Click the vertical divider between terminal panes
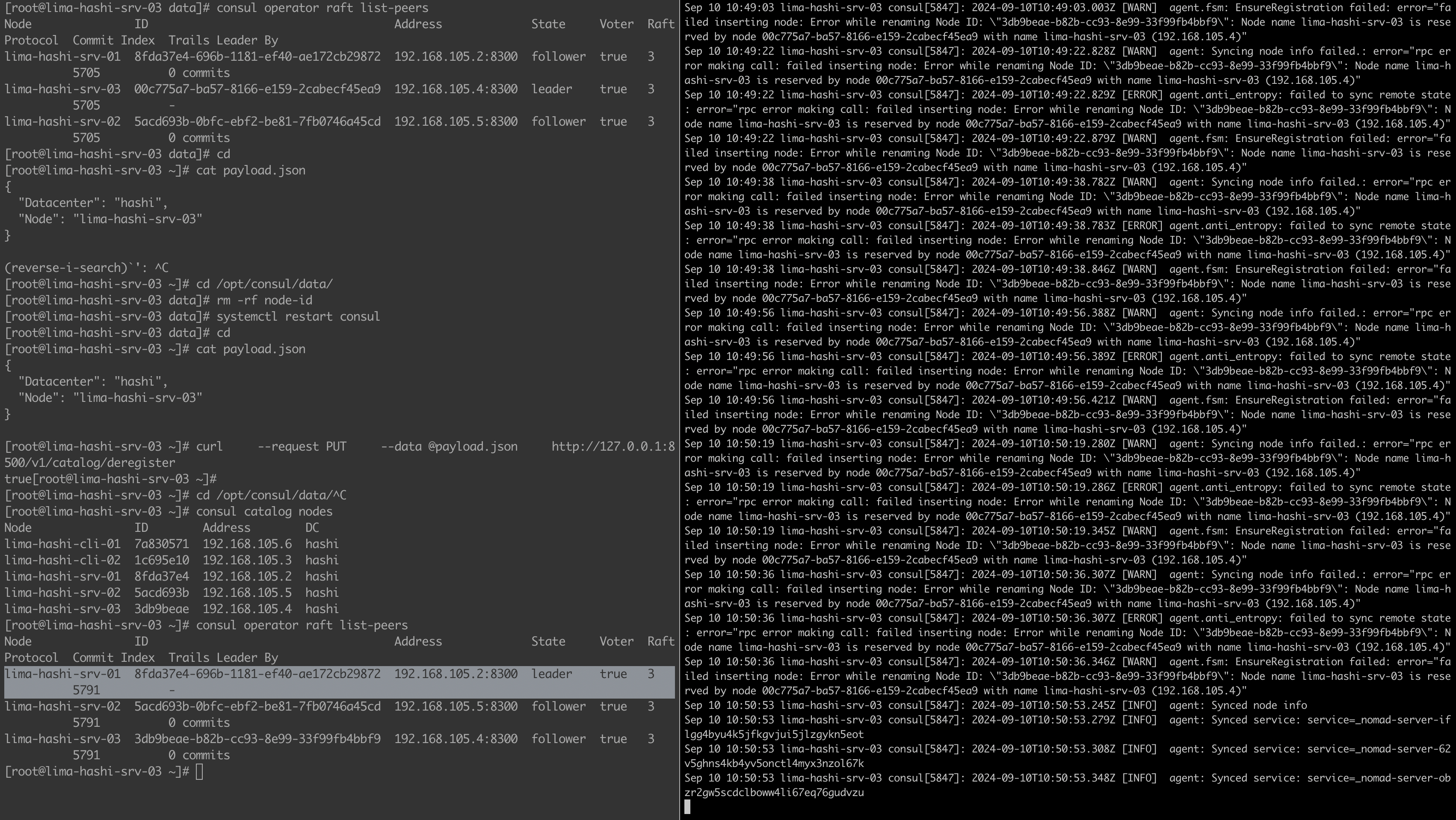The height and width of the screenshot is (820, 1456). [x=679, y=410]
